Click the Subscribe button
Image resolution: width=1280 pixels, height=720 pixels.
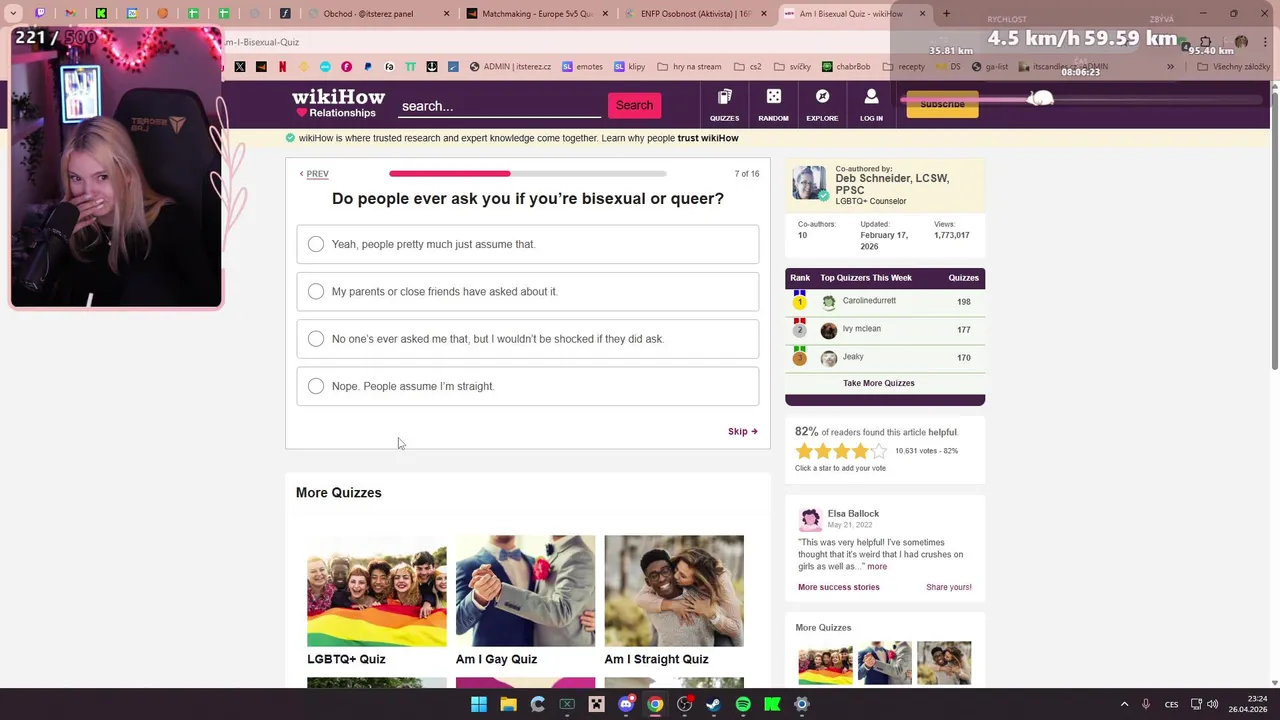942,104
